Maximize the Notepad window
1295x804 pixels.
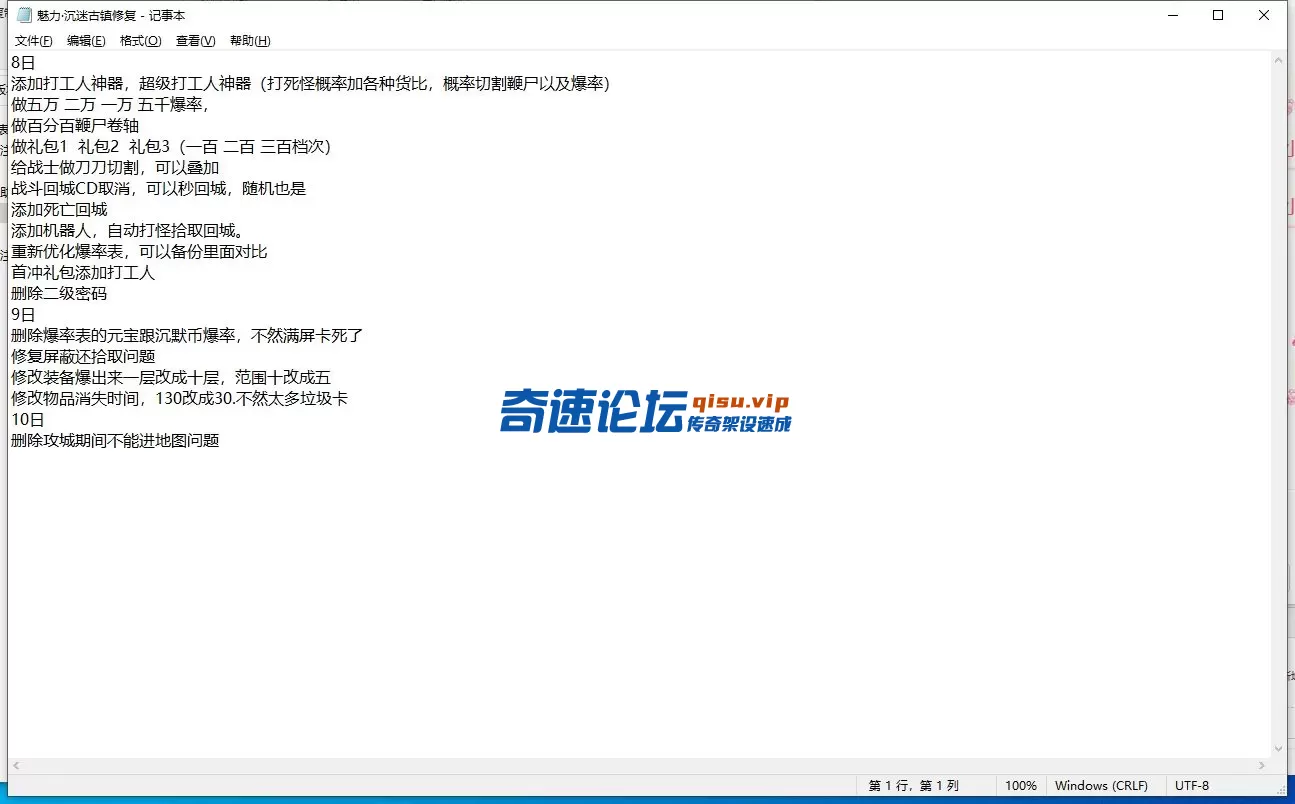pyautogui.click(x=1218, y=15)
